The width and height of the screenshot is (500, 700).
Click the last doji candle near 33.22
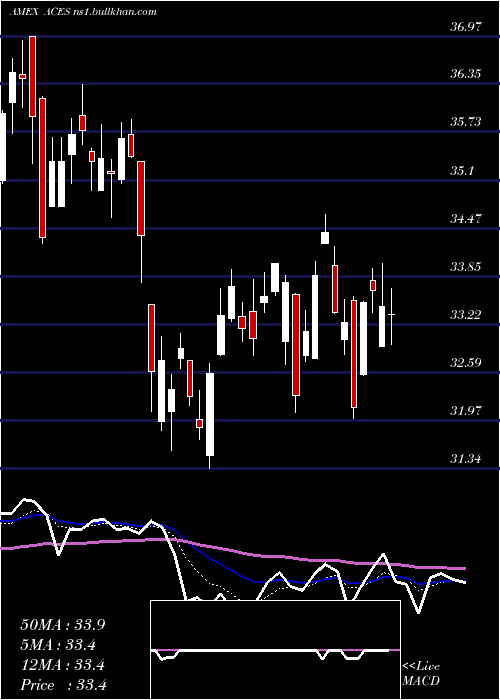[392, 315]
